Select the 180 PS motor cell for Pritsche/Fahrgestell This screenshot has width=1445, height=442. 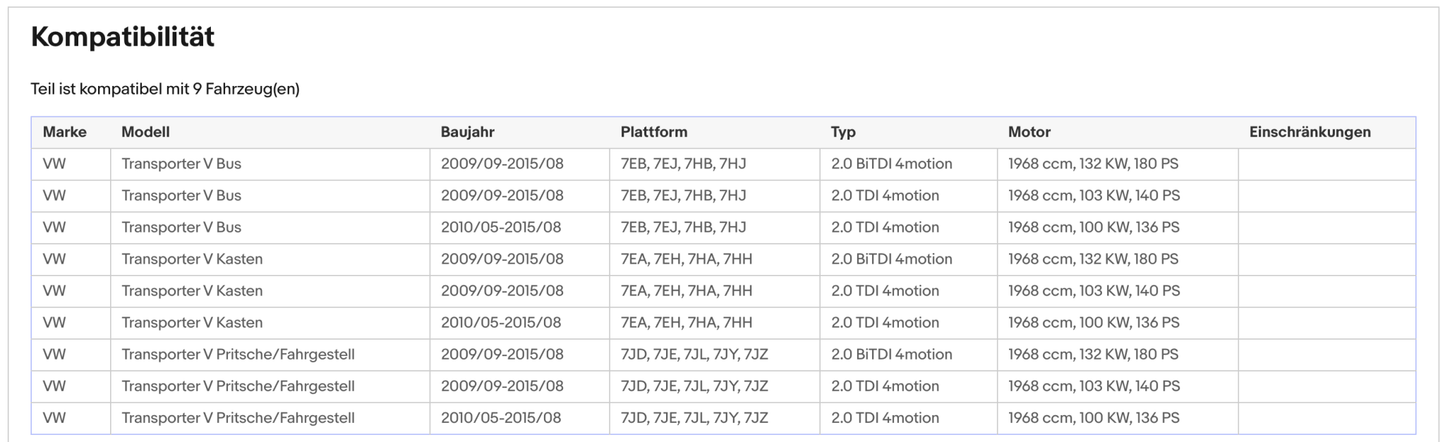click(1093, 355)
